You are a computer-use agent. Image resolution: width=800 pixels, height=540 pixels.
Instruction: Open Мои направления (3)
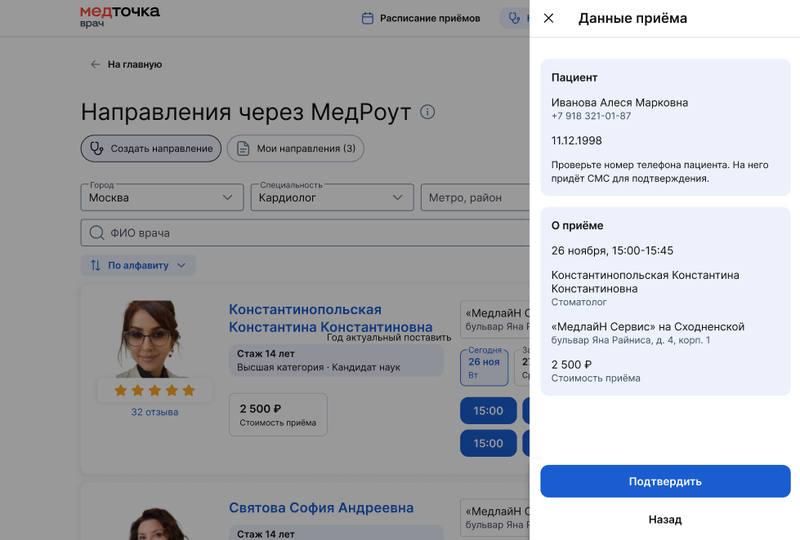[295, 149]
